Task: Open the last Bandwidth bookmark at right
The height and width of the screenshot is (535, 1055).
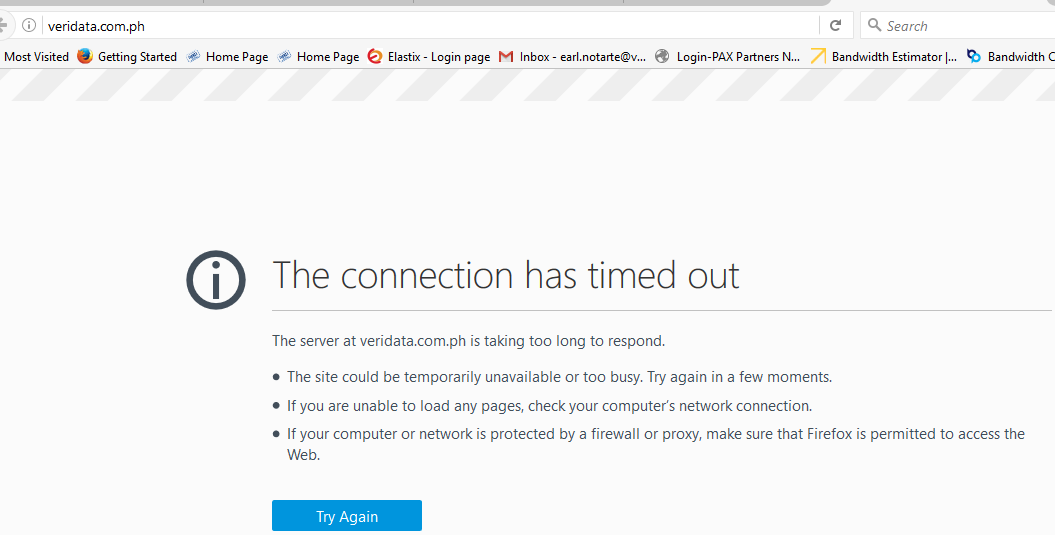Action: [x=1011, y=57]
